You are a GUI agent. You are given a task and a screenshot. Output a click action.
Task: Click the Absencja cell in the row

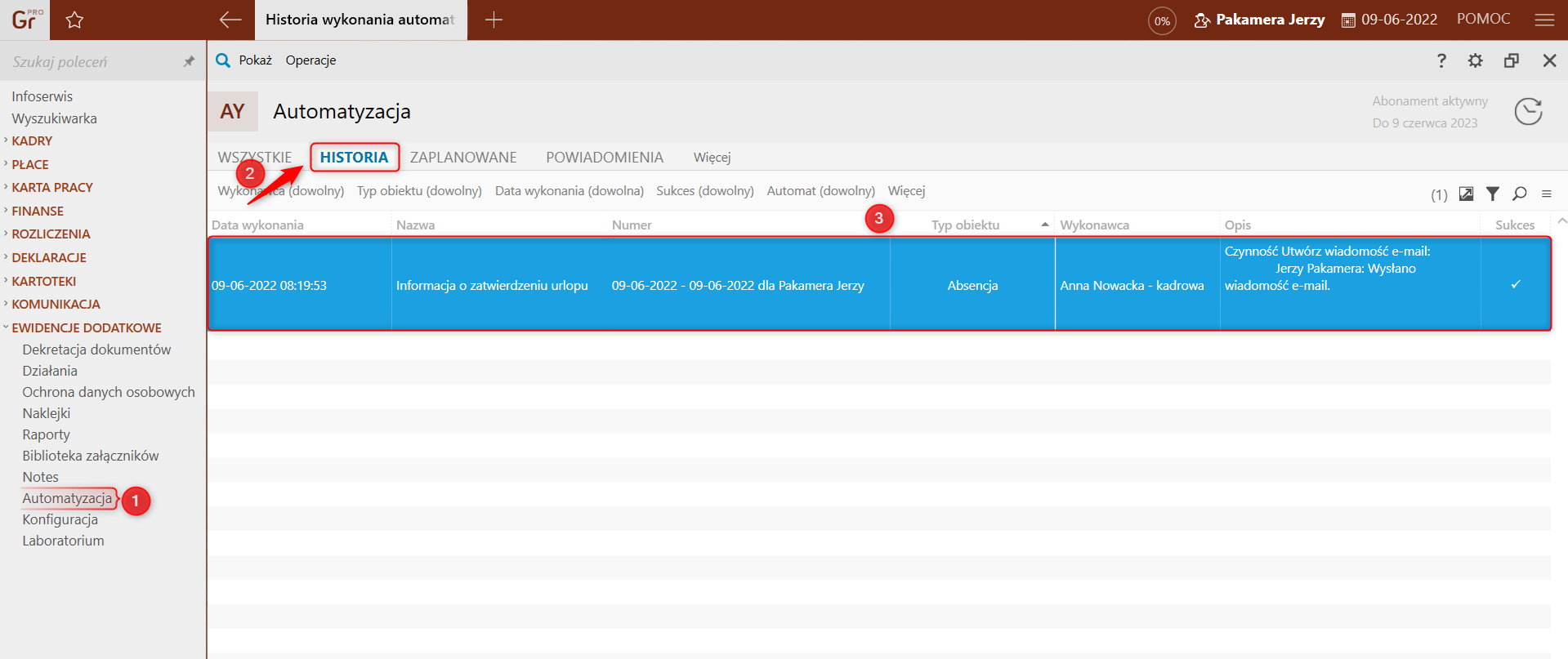(972, 285)
